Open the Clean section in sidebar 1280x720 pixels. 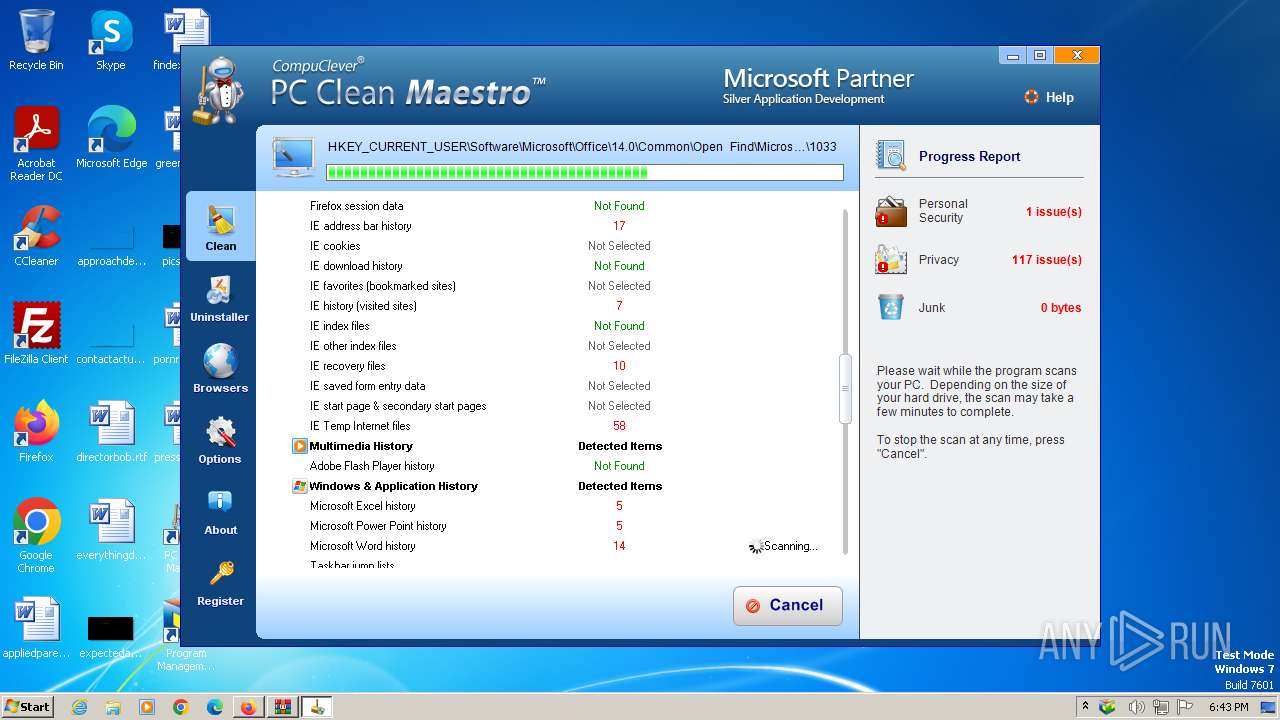click(x=221, y=227)
